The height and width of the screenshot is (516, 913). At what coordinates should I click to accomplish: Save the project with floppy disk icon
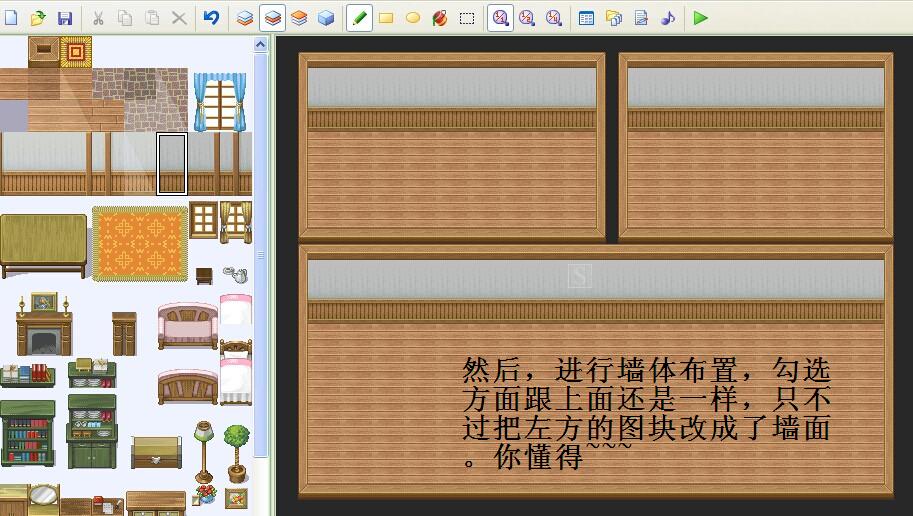65,18
